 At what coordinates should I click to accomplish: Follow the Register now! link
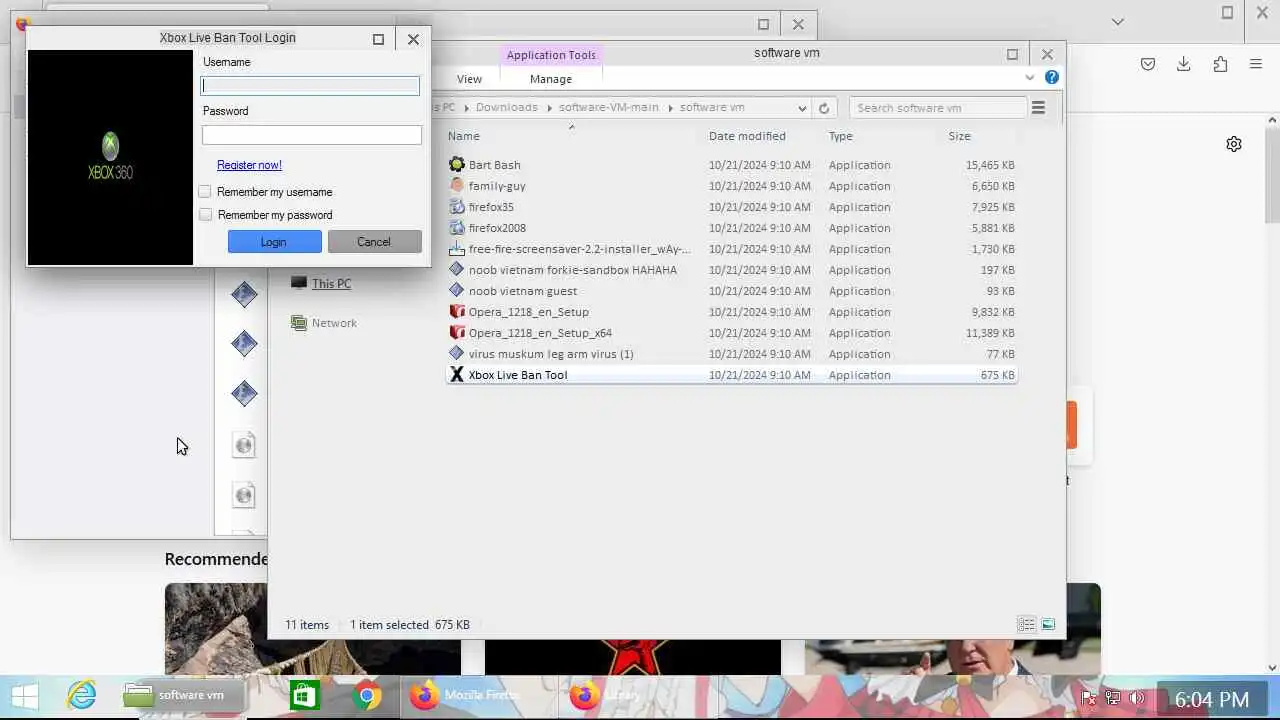[x=249, y=165]
